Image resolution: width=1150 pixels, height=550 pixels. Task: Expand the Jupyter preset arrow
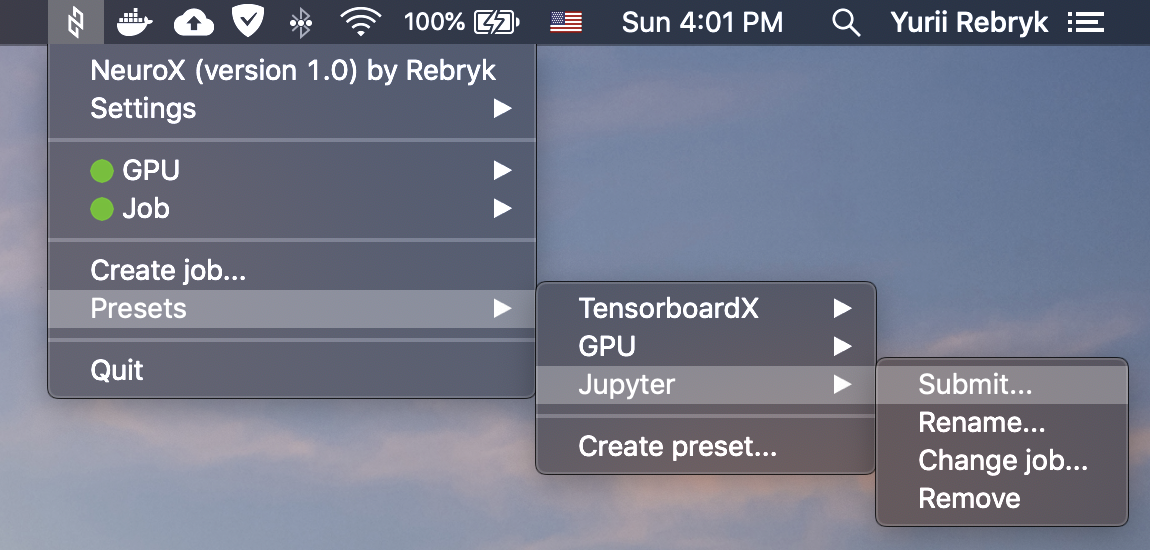tap(843, 384)
